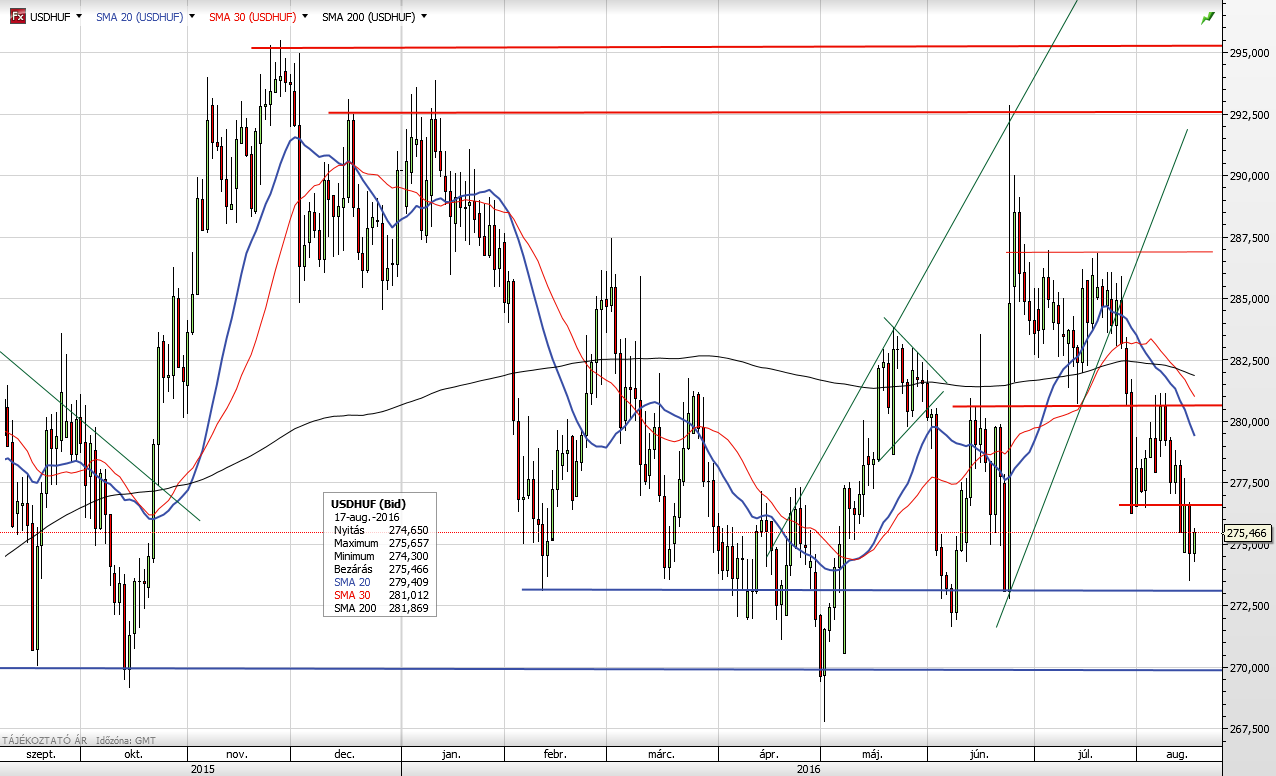Click the 17-aug.-2016 date in data box
Screen dimensions: 1276x776
pyautogui.click(x=364, y=516)
